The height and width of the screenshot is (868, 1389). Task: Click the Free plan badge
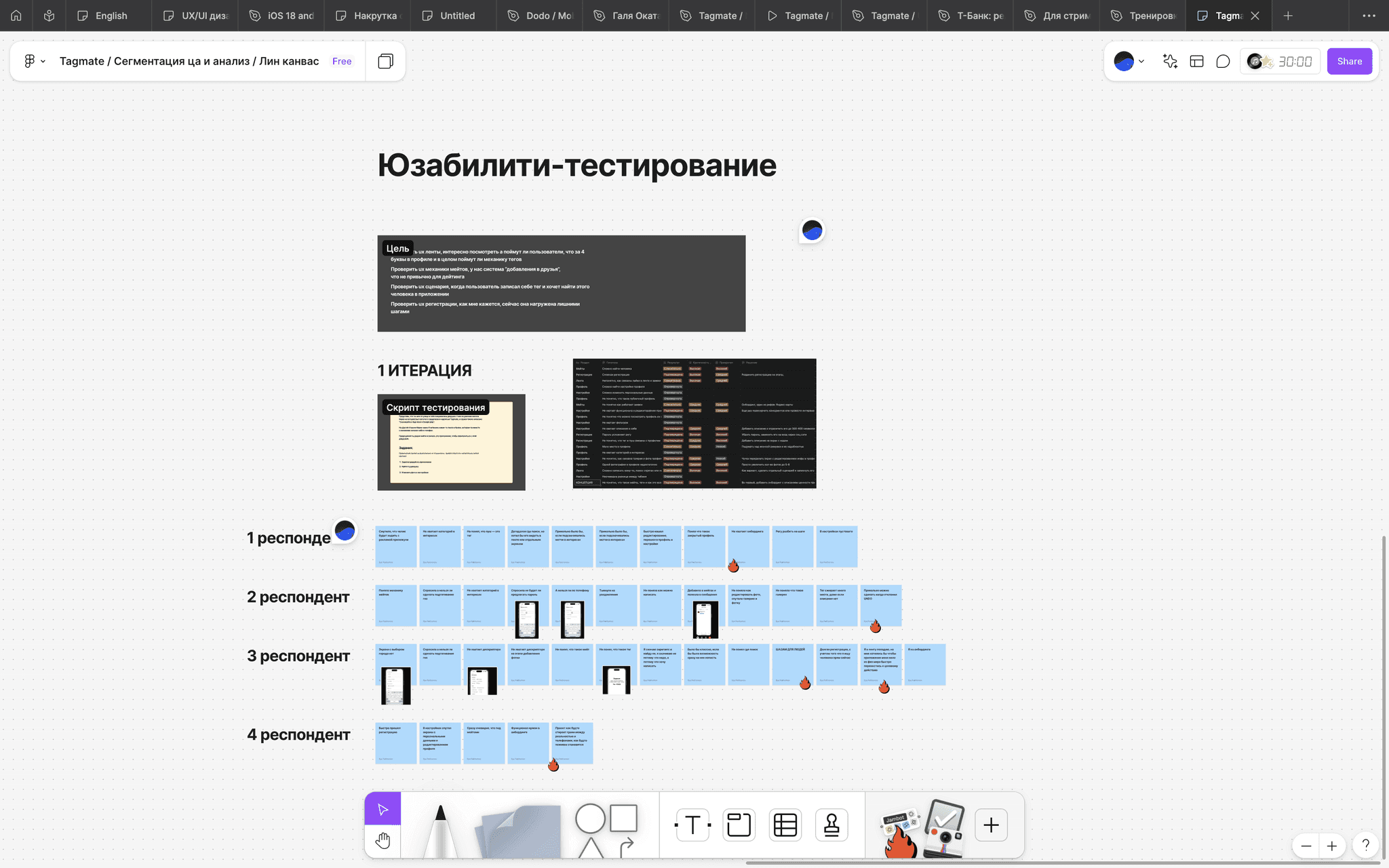(342, 61)
